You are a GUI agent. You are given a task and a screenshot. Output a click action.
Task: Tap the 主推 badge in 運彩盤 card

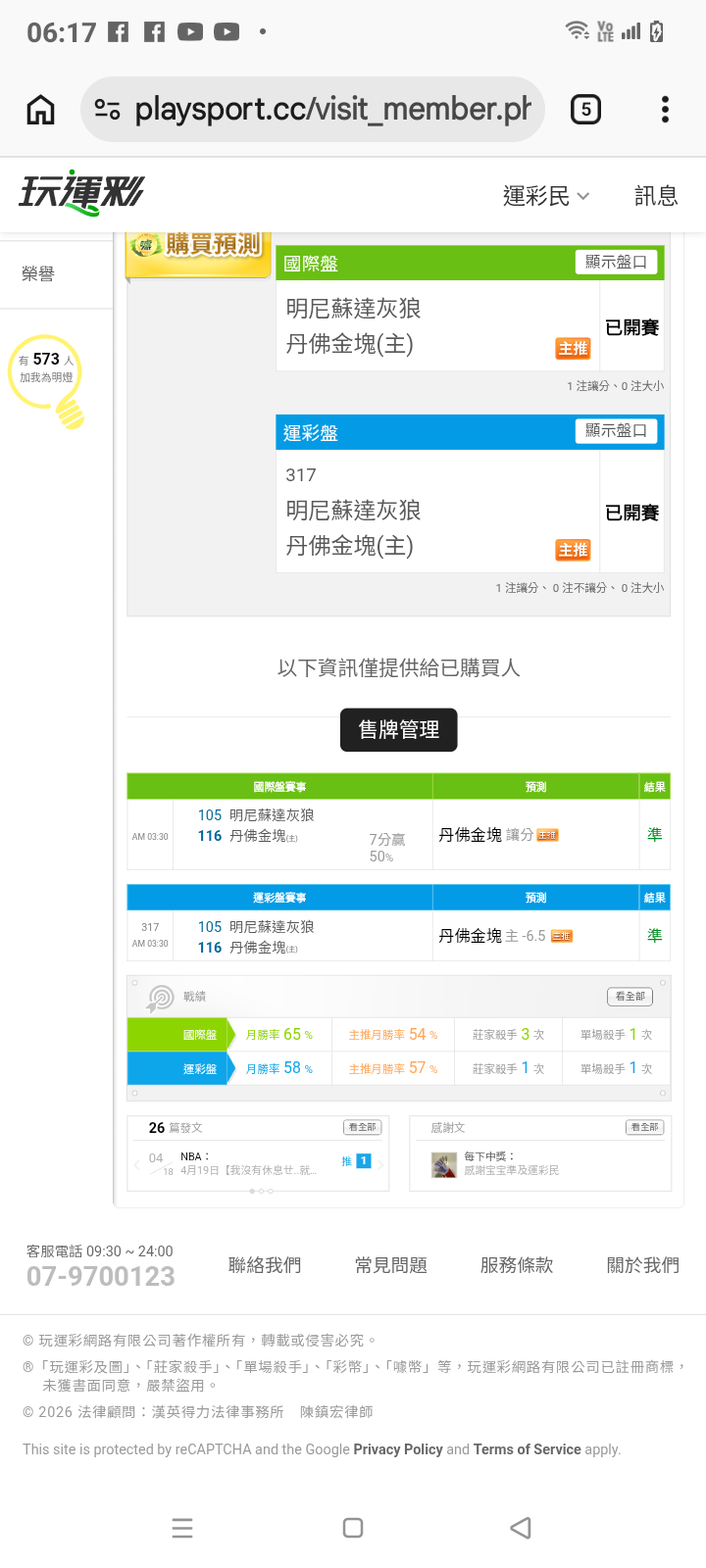[x=573, y=550]
